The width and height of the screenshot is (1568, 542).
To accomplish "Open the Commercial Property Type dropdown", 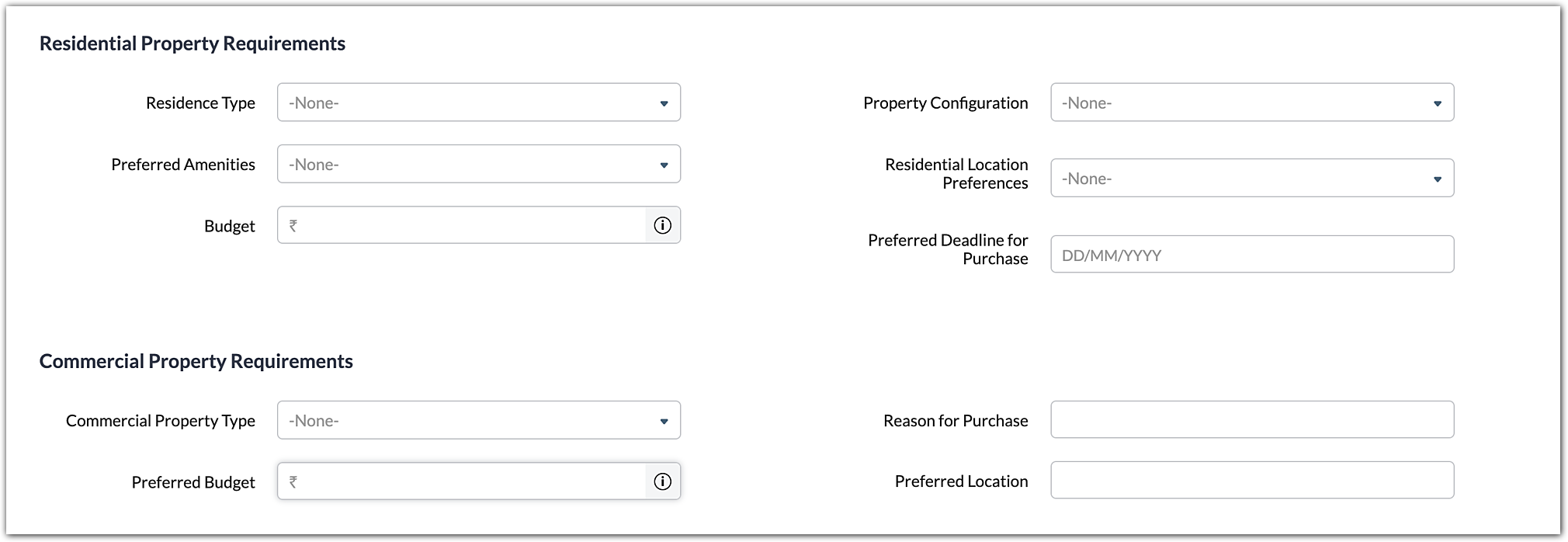I will pyautogui.click(x=478, y=420).
